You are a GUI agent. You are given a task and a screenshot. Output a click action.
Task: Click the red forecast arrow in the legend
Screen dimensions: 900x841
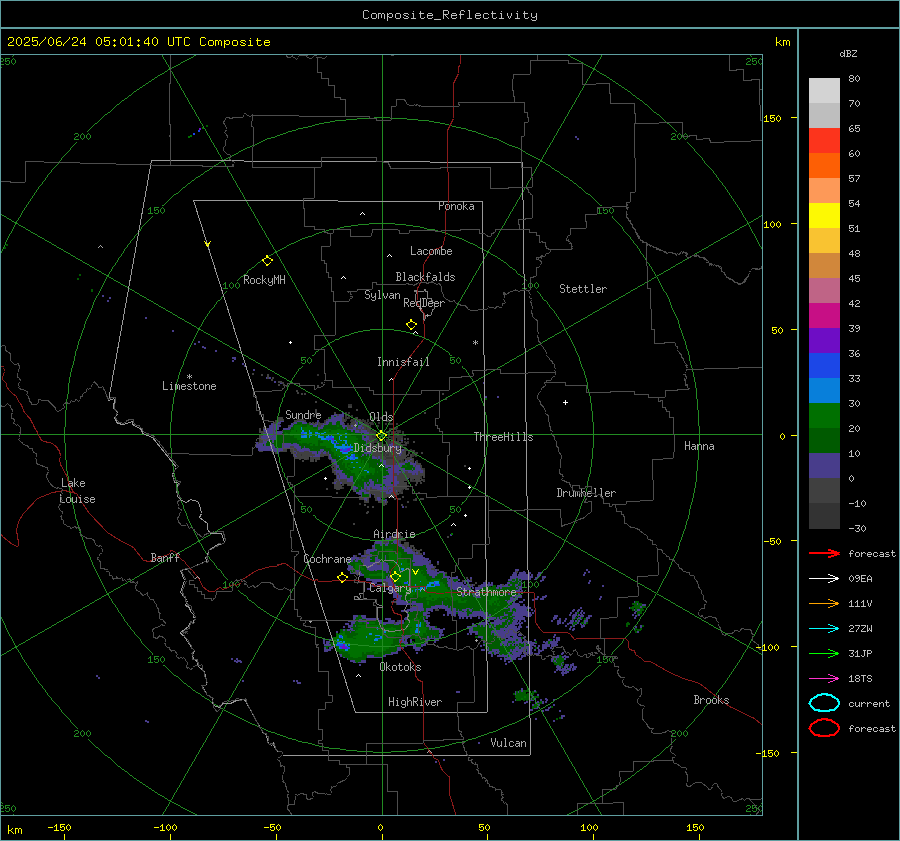tap(824, 553)
